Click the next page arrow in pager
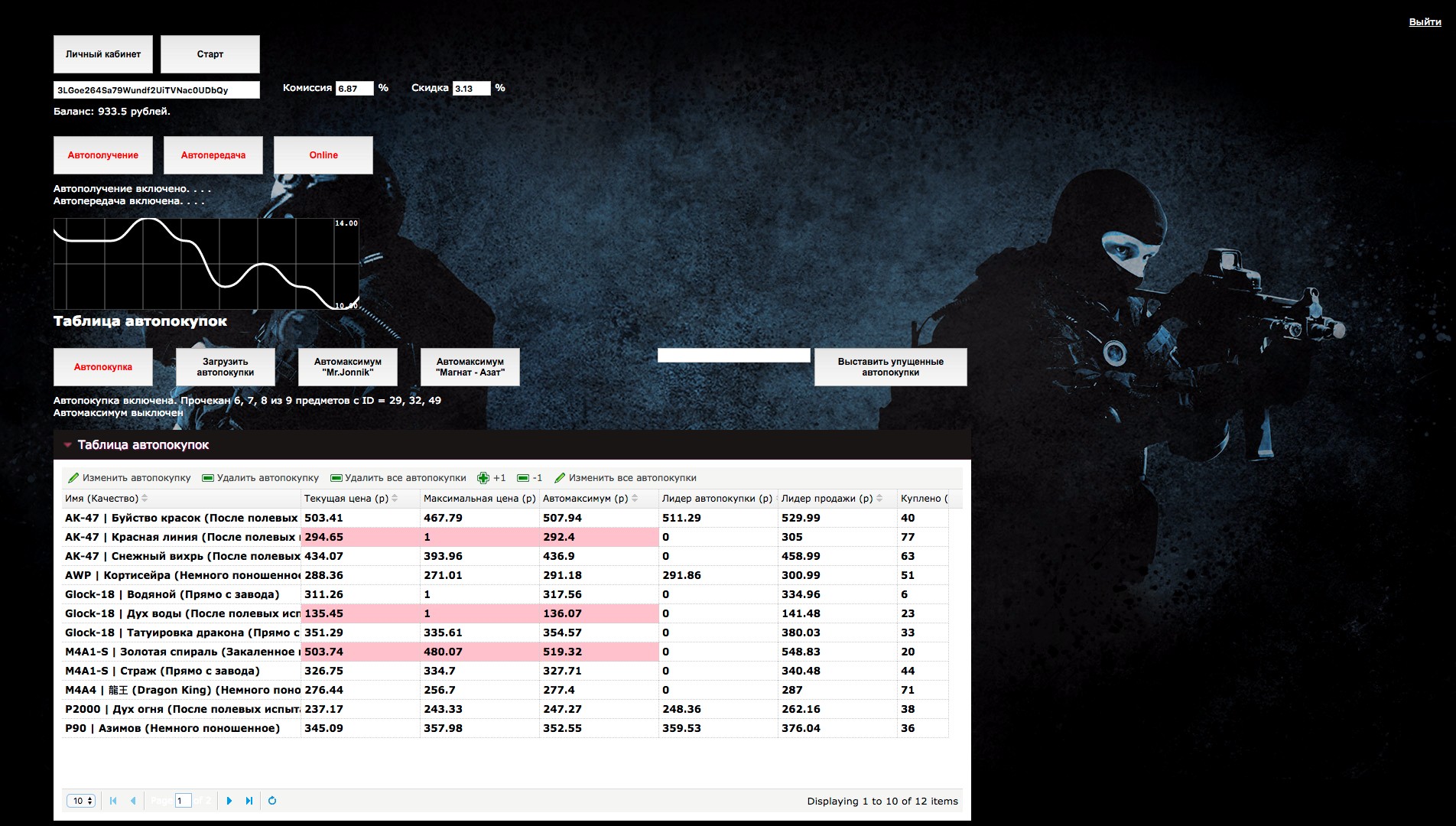Viewport: 1456px width, 826px height. [x=229, y=801]
